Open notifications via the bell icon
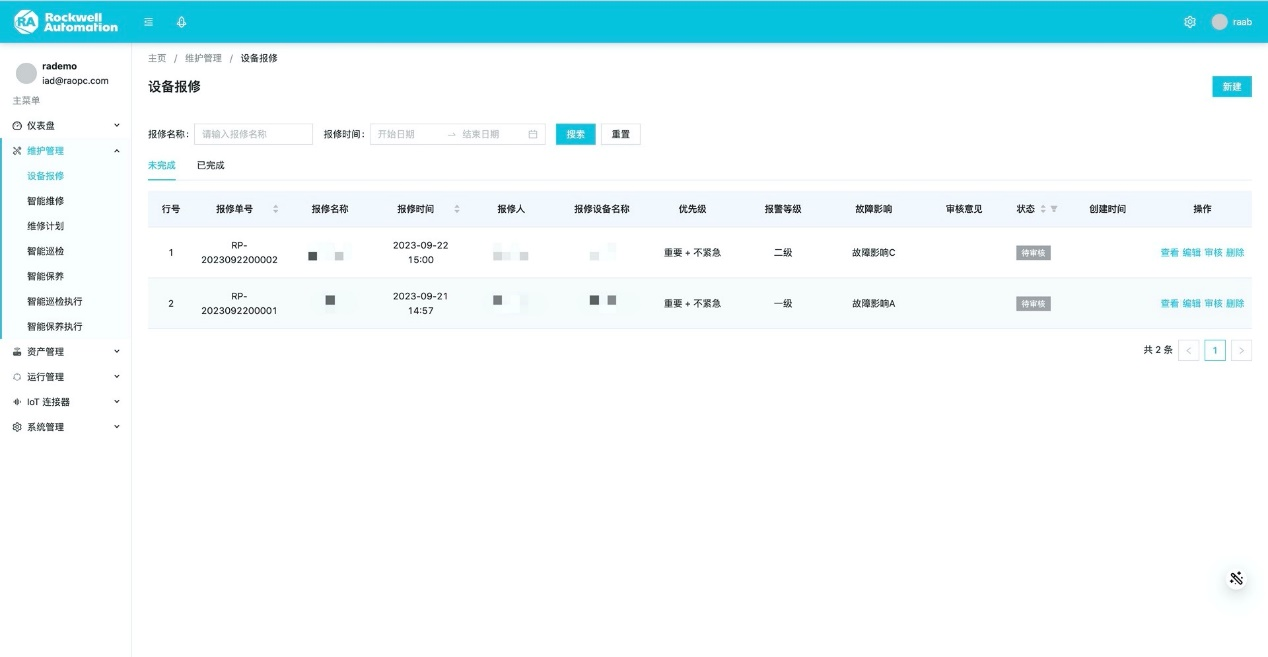This screenshot has width=1268, height=657. 181,22
